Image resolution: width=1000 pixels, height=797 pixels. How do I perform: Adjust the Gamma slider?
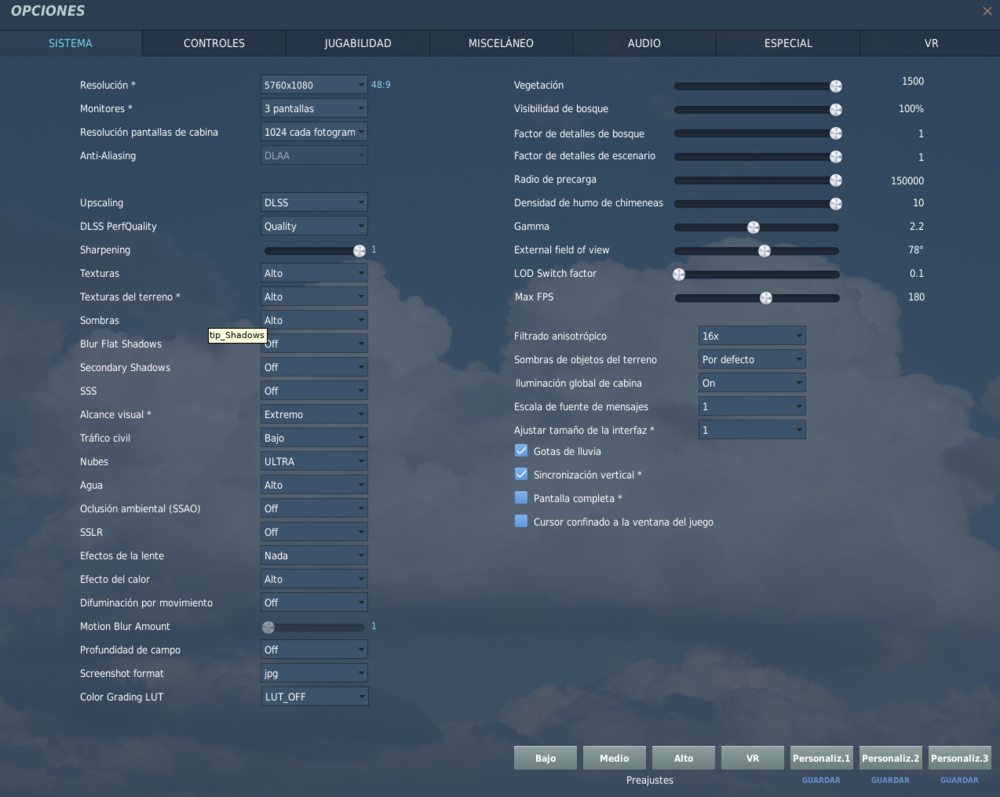[x=753, y=227]
